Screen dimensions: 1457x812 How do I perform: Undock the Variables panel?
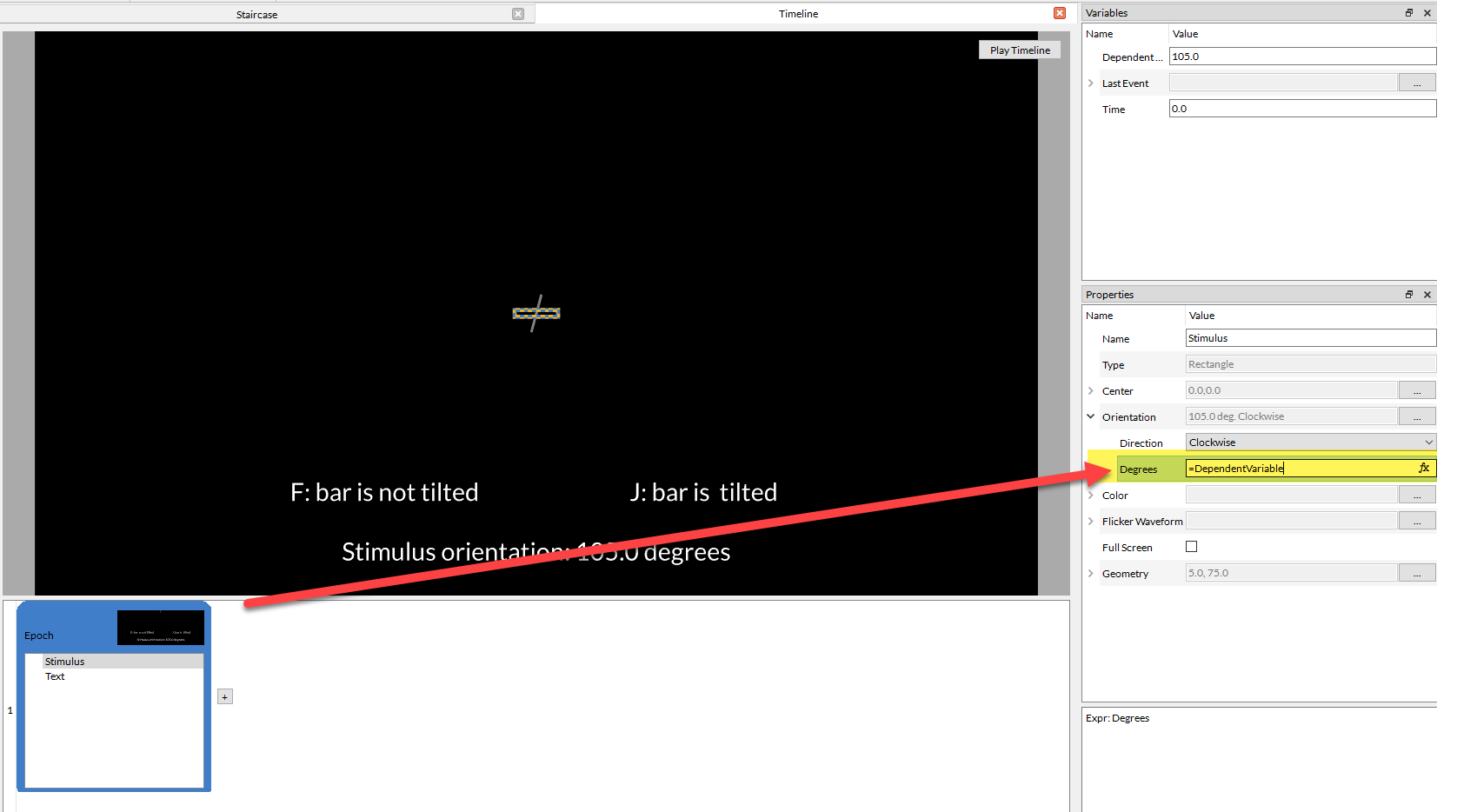coord(1408,13)
